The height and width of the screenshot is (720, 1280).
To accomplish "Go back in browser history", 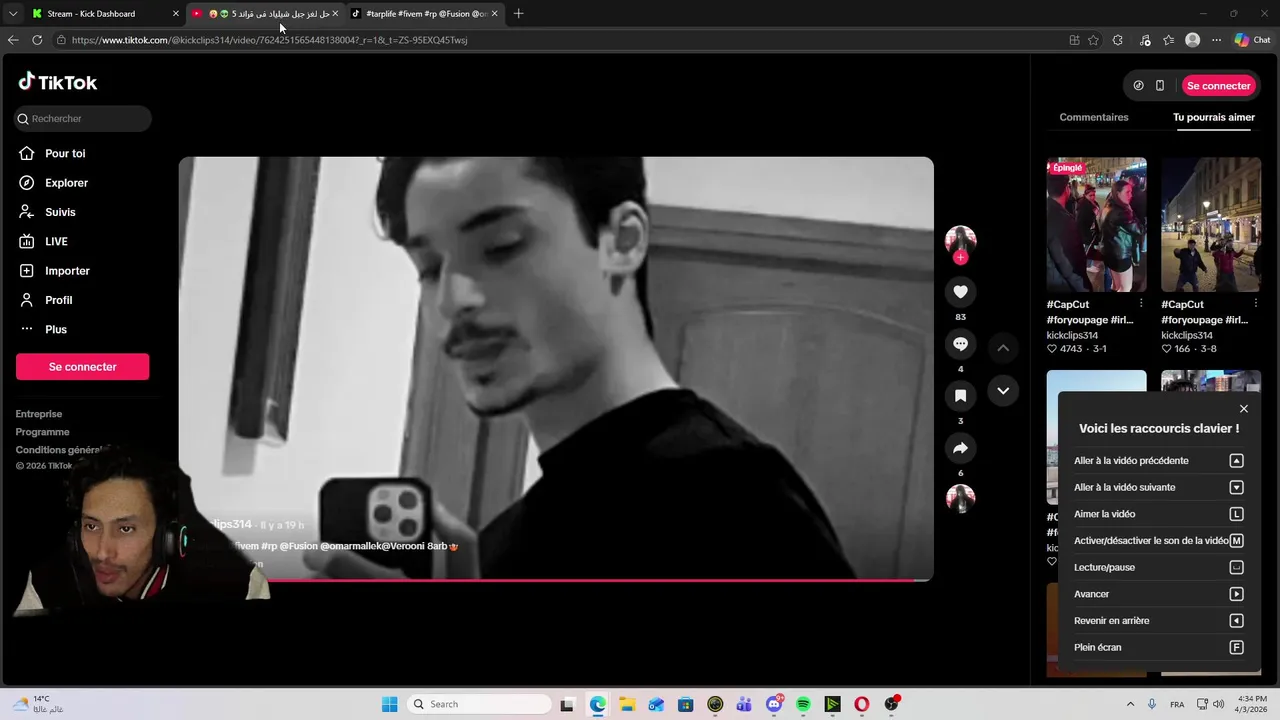I will point(12,40).
